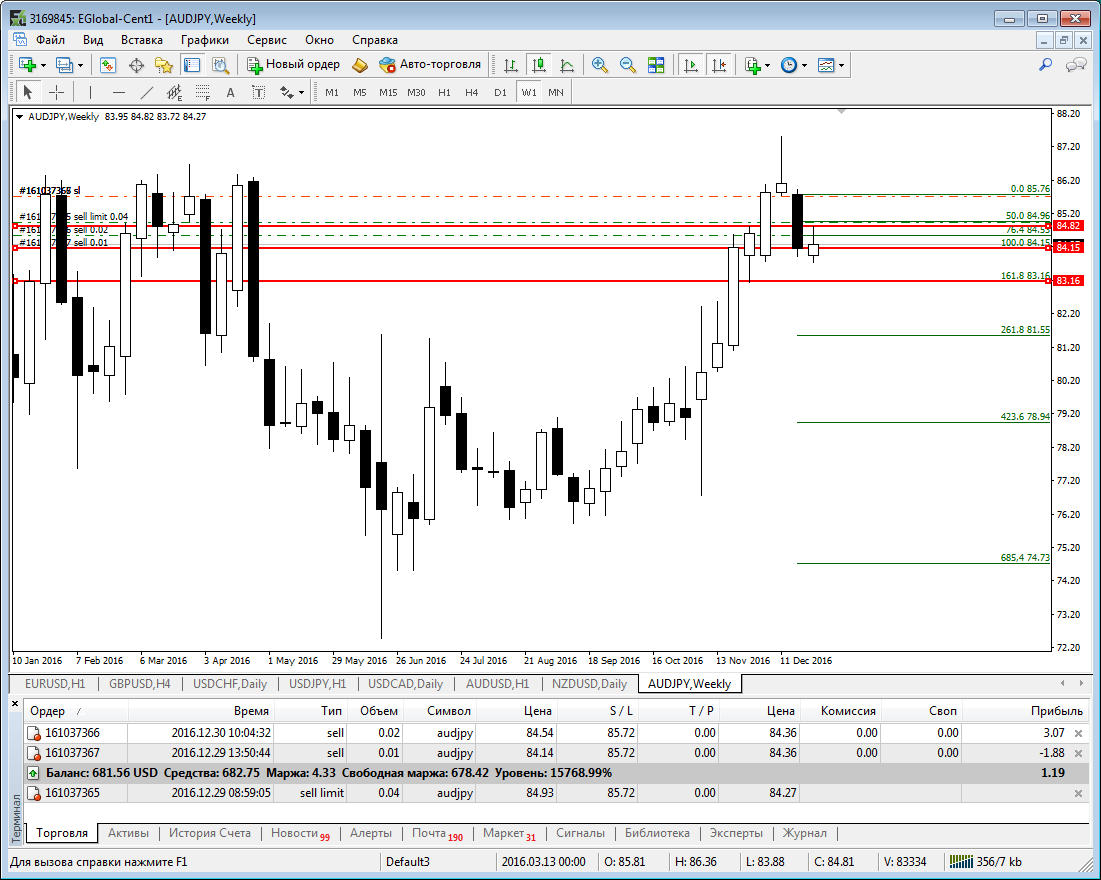Switch chart to candlestick mode
Screen dimensions: 1101x880
[x=539, y=65]
